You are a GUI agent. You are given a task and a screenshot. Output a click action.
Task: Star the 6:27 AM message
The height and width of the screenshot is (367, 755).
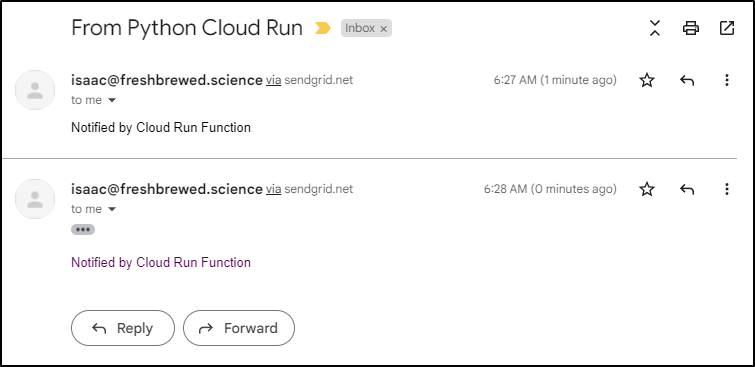click(x=647, y=80)
